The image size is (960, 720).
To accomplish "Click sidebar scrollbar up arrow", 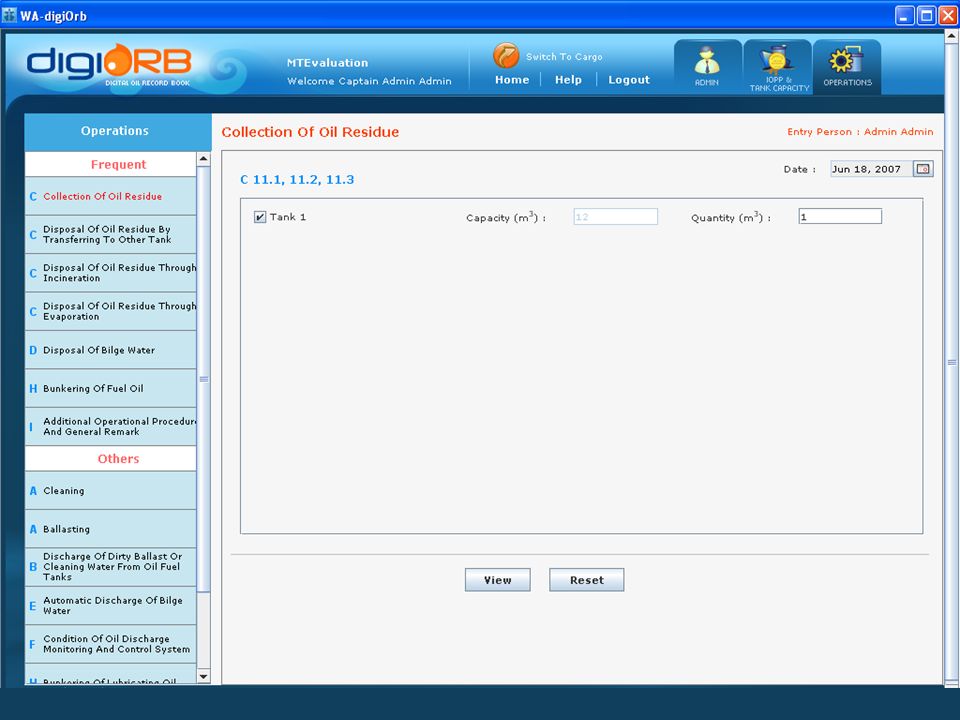I will (204, 159).
